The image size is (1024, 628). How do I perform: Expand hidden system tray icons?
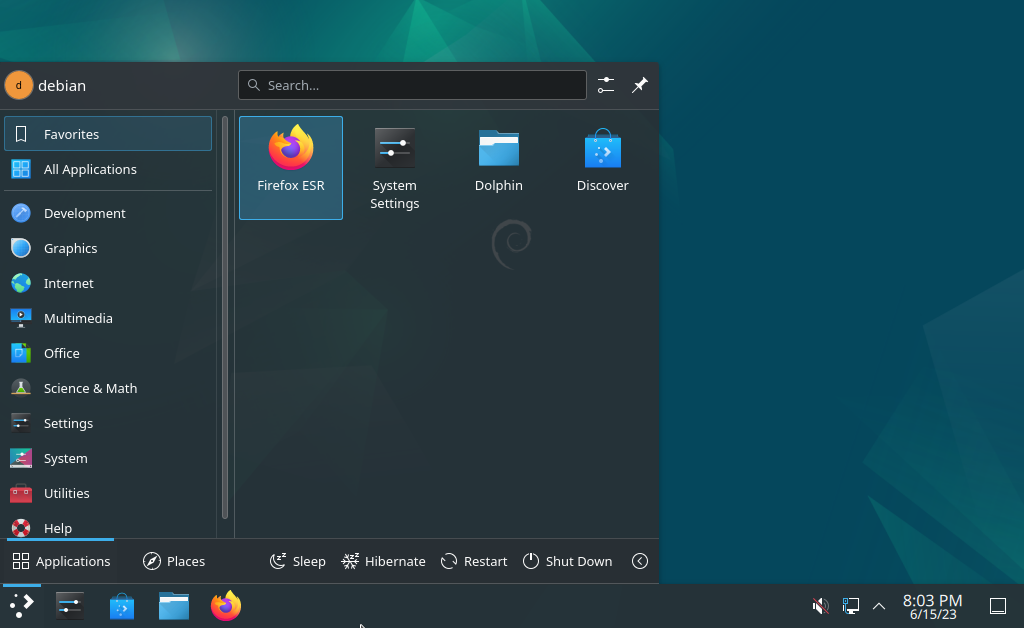tap(878, 605)
